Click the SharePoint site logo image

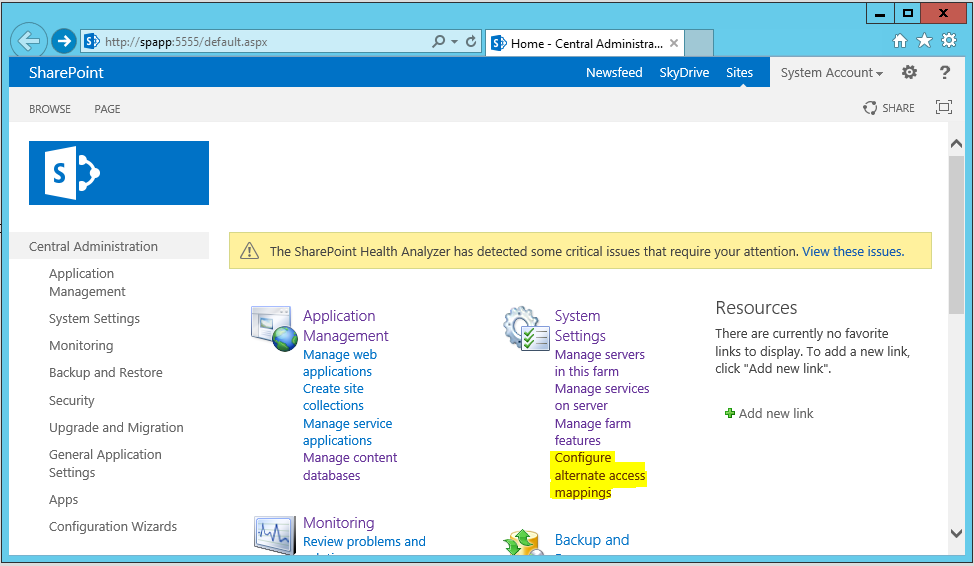point(119,173)
